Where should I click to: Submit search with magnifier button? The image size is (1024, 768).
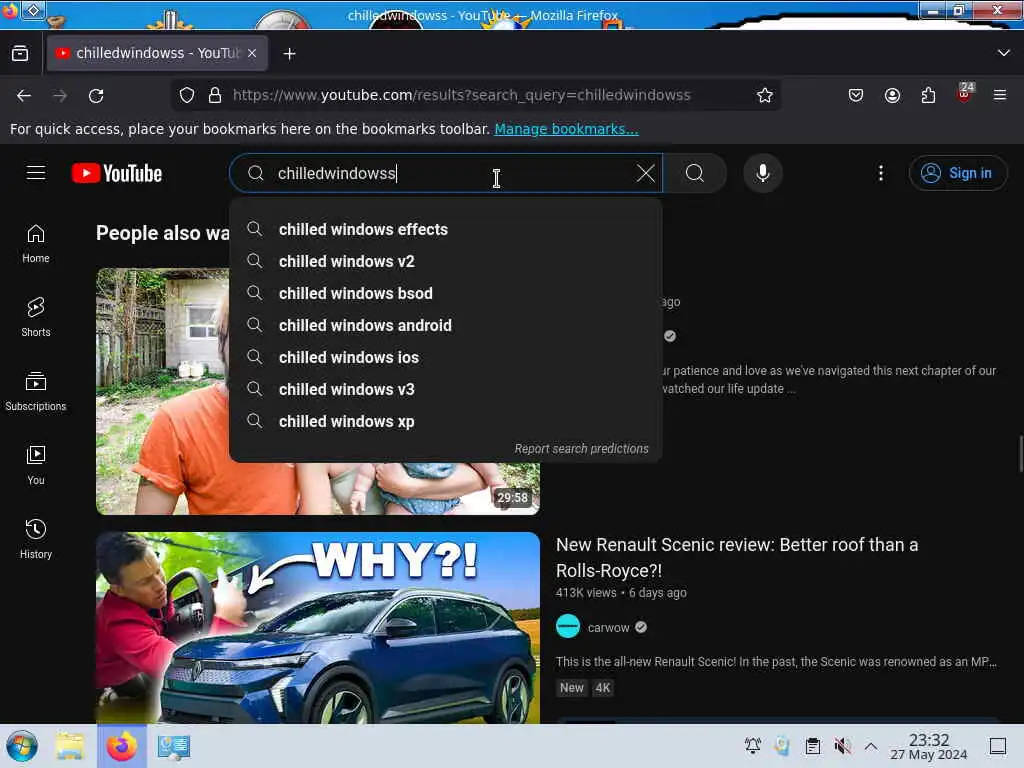[695, 173]
